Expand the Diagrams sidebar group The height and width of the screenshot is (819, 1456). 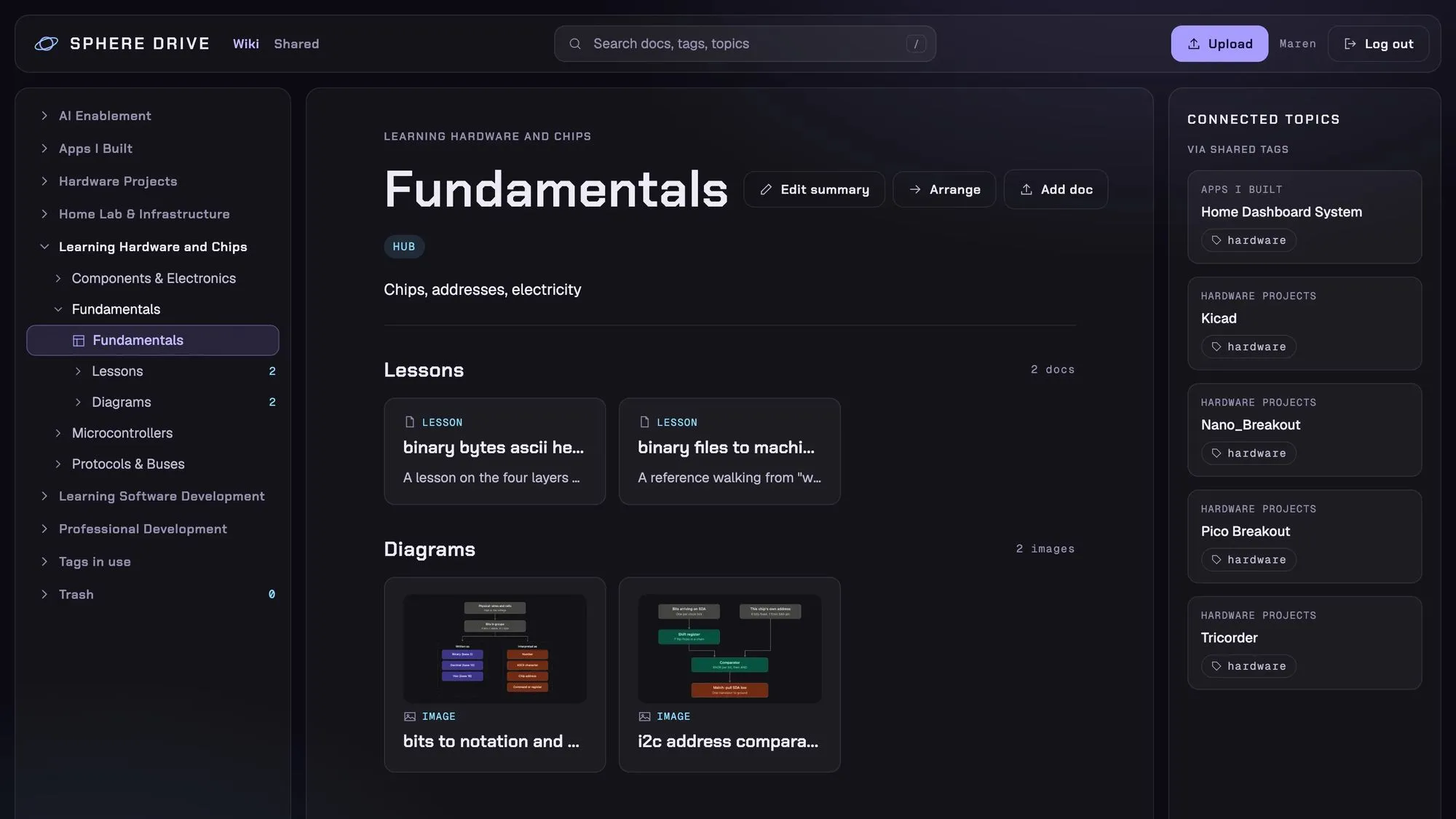78,402
